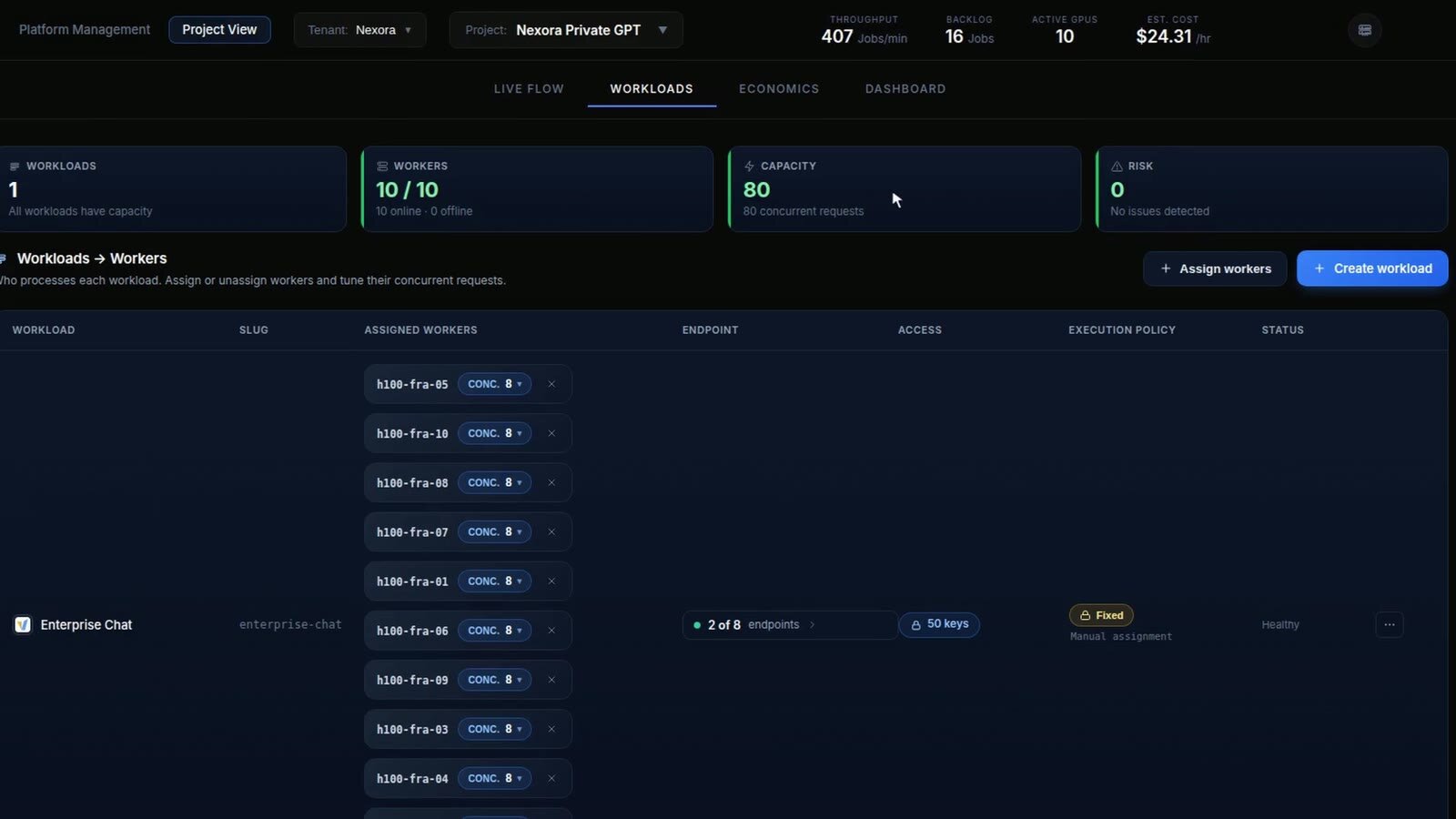
Task: Click the Create workload button
Action: tap(1372, 268)
